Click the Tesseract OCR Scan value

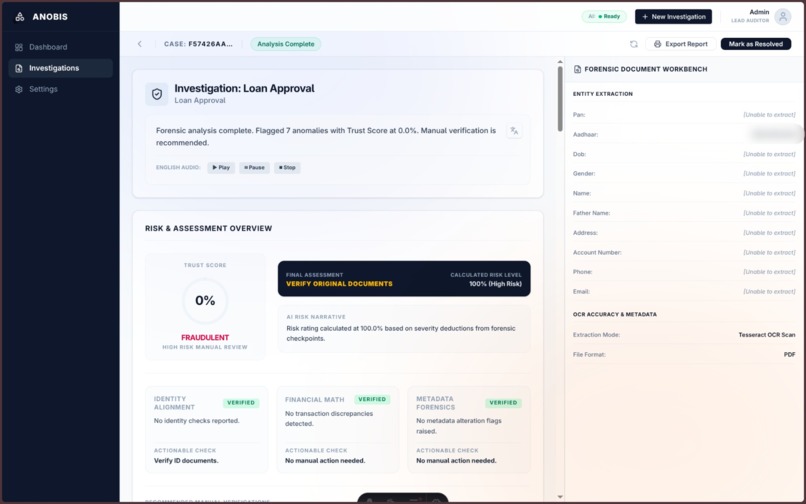767,335
